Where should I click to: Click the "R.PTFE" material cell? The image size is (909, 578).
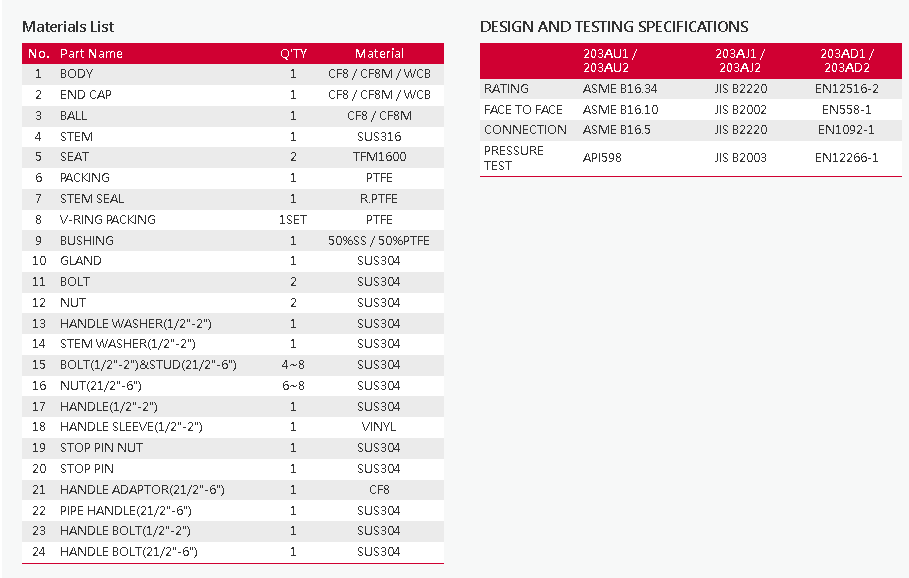point(379,199)
